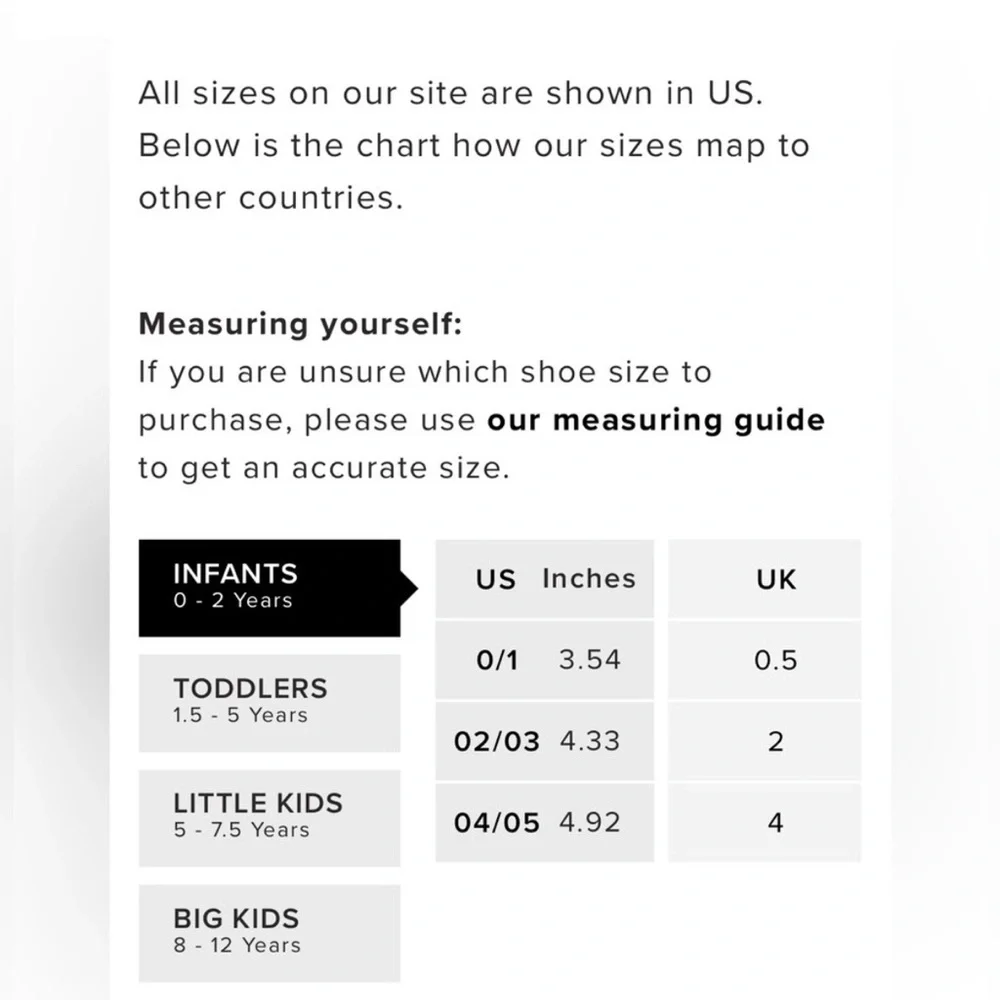Click the 4.92 inches value
This screenshot has width=1000, height=1000.
click(589, 823)
